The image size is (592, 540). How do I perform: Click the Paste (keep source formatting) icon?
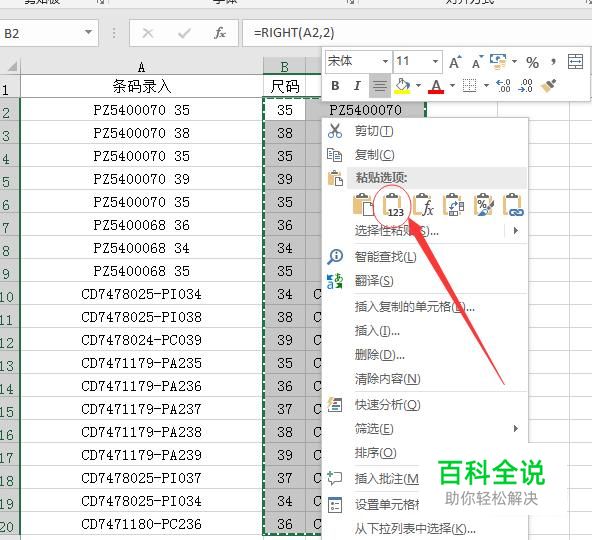tap(363, 204)
